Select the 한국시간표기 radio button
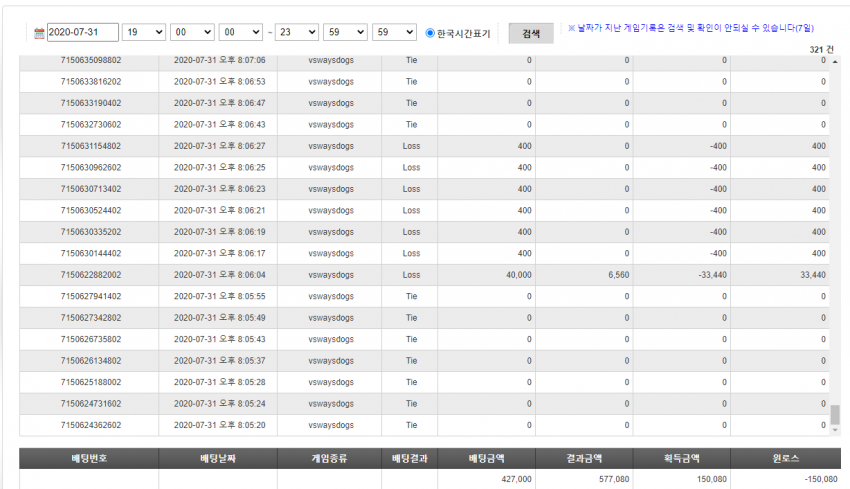The height and width of the screenshot is (489, 850). pyautogui.click(x=430, y=33)
